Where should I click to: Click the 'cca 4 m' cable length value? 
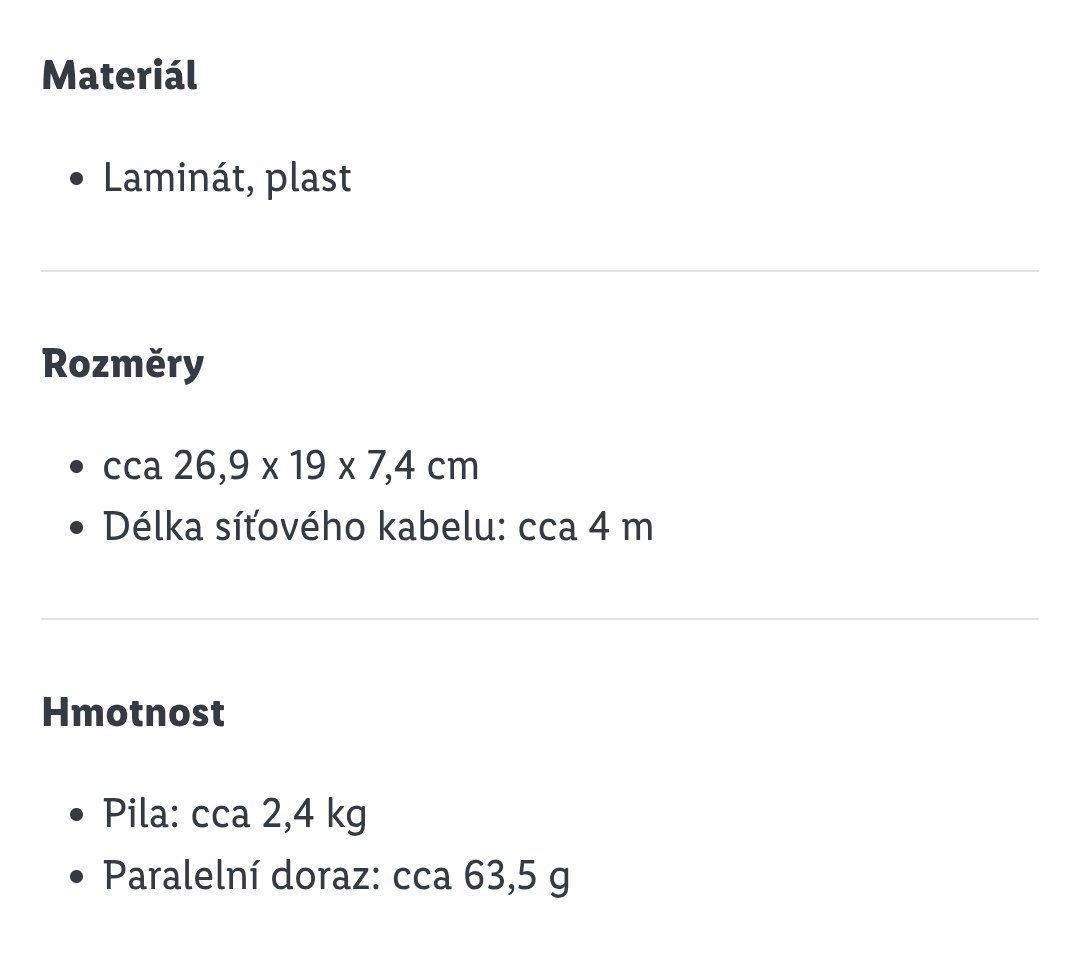(585, 527)
